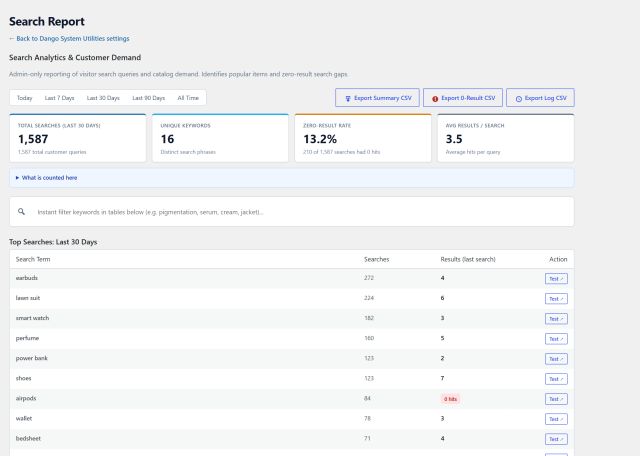Viewport: 640px width, 456px height.
Task: Click the earbuds search term
Action: coord(27,278)
